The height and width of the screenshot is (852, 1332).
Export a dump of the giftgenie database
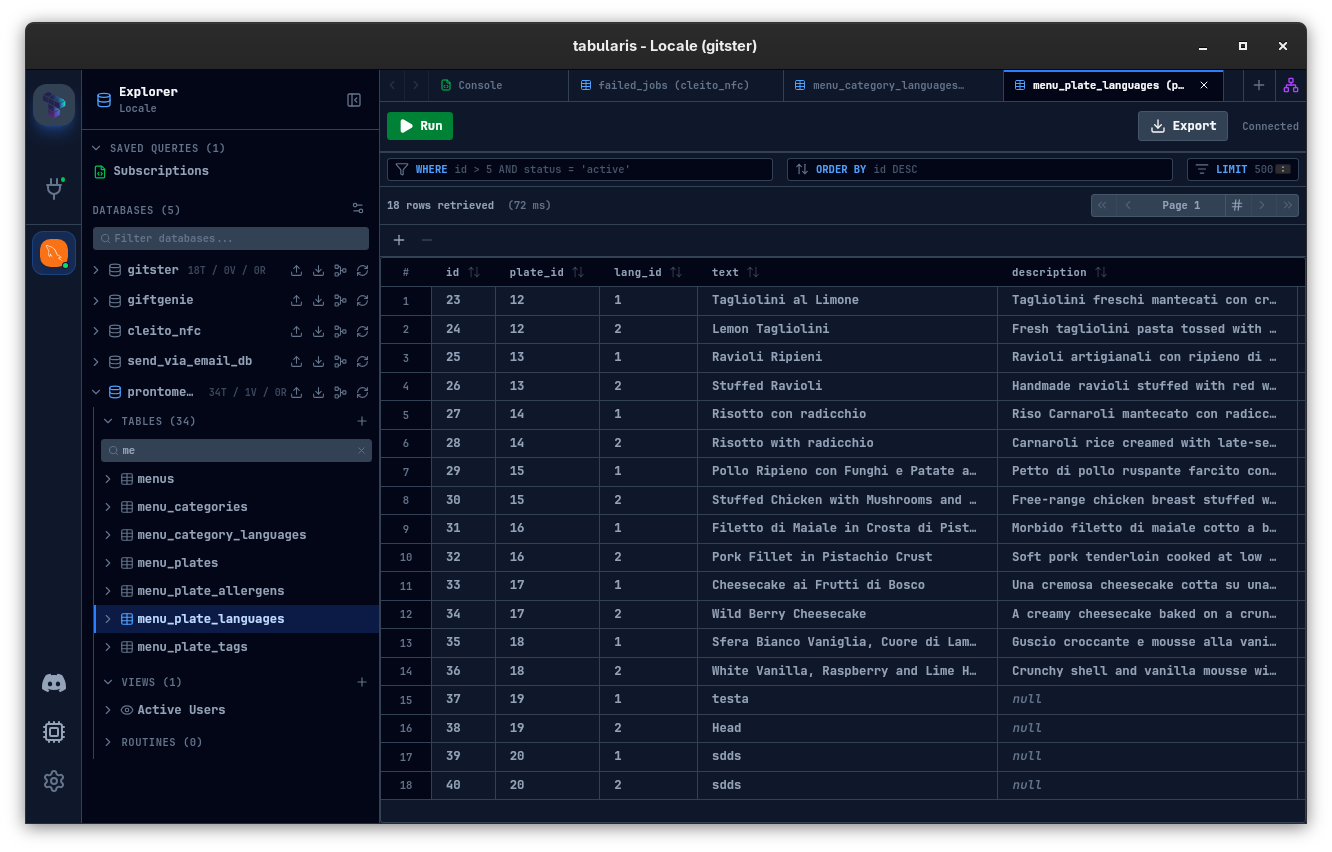pyautogui.click(x=296, y=300)
